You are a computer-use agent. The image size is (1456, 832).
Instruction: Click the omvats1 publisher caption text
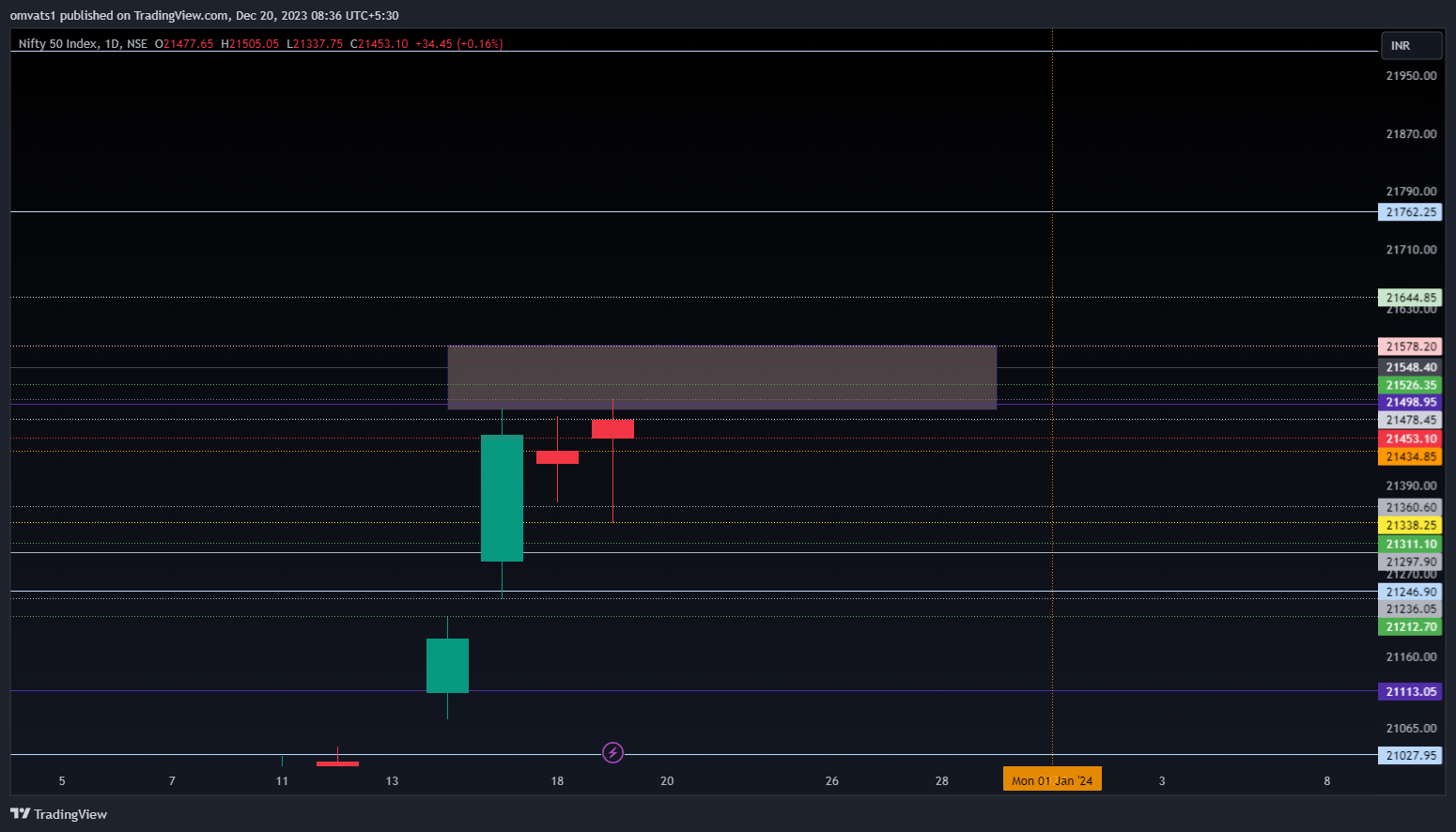tap(204, 16)
